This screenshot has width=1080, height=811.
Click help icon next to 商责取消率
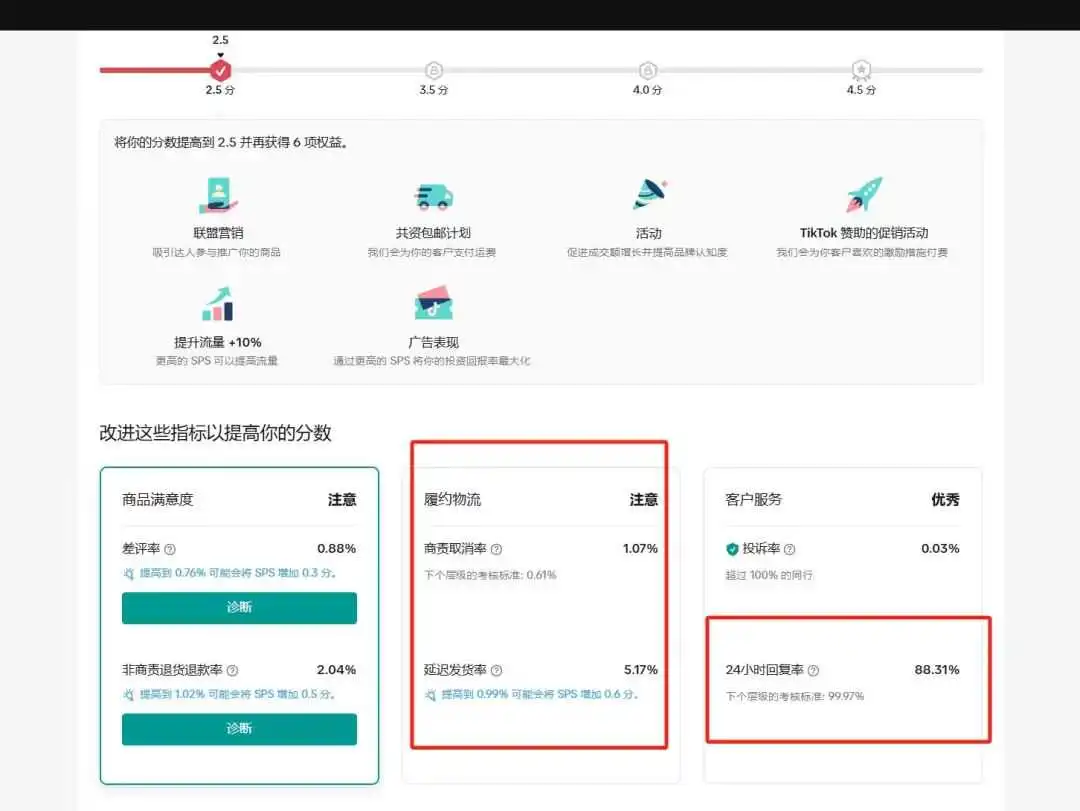(497, 549)
